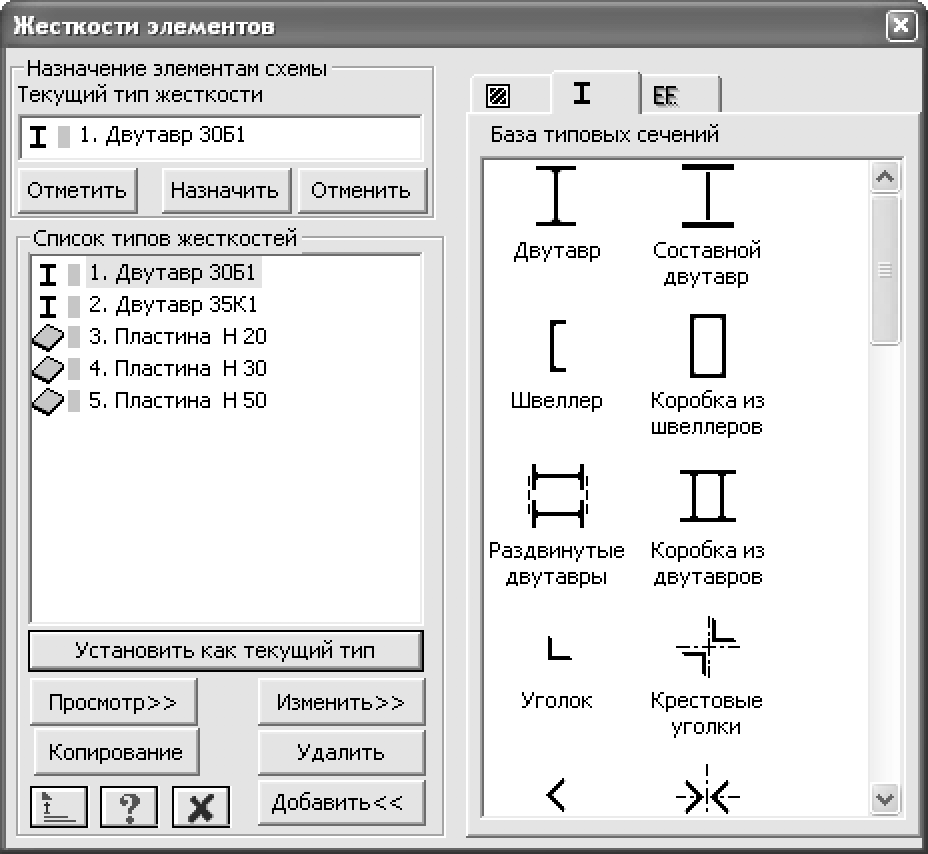Click the section list scrollbar up arrow
The image size is (928, 854).
885,176
